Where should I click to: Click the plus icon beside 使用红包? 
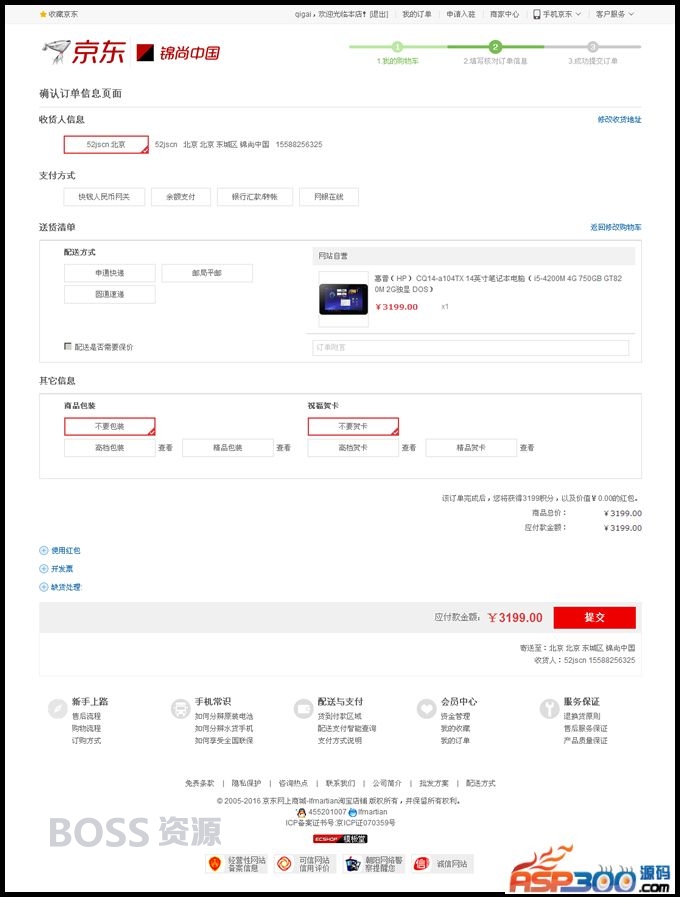pos(43,550)
